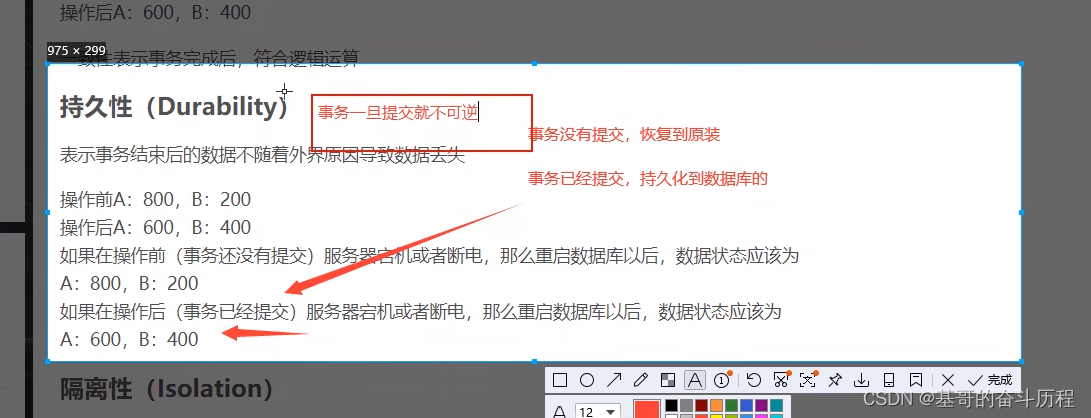Click the text recognition bracket icon
Viewport: 1091px width, 418px height.
(x=807, y=380)
